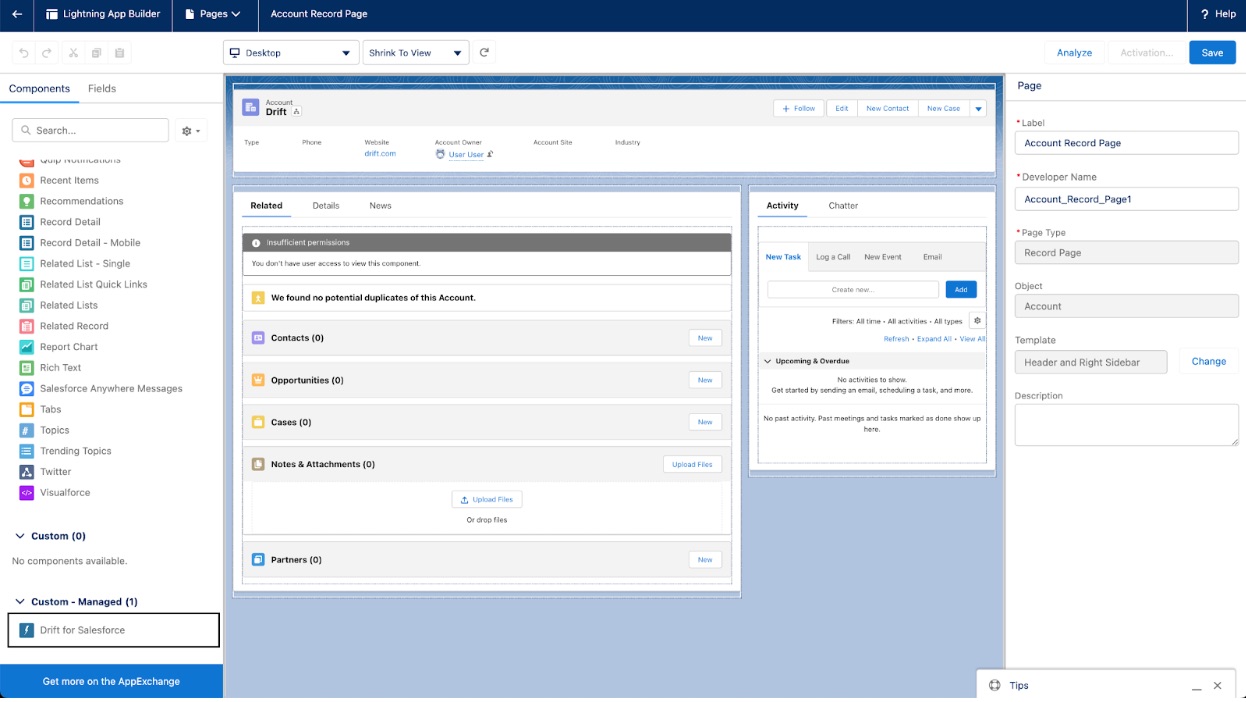Open the Details tab on the canvas
1246x702 pixels.
pyautogui.click(x=326, y=206)
